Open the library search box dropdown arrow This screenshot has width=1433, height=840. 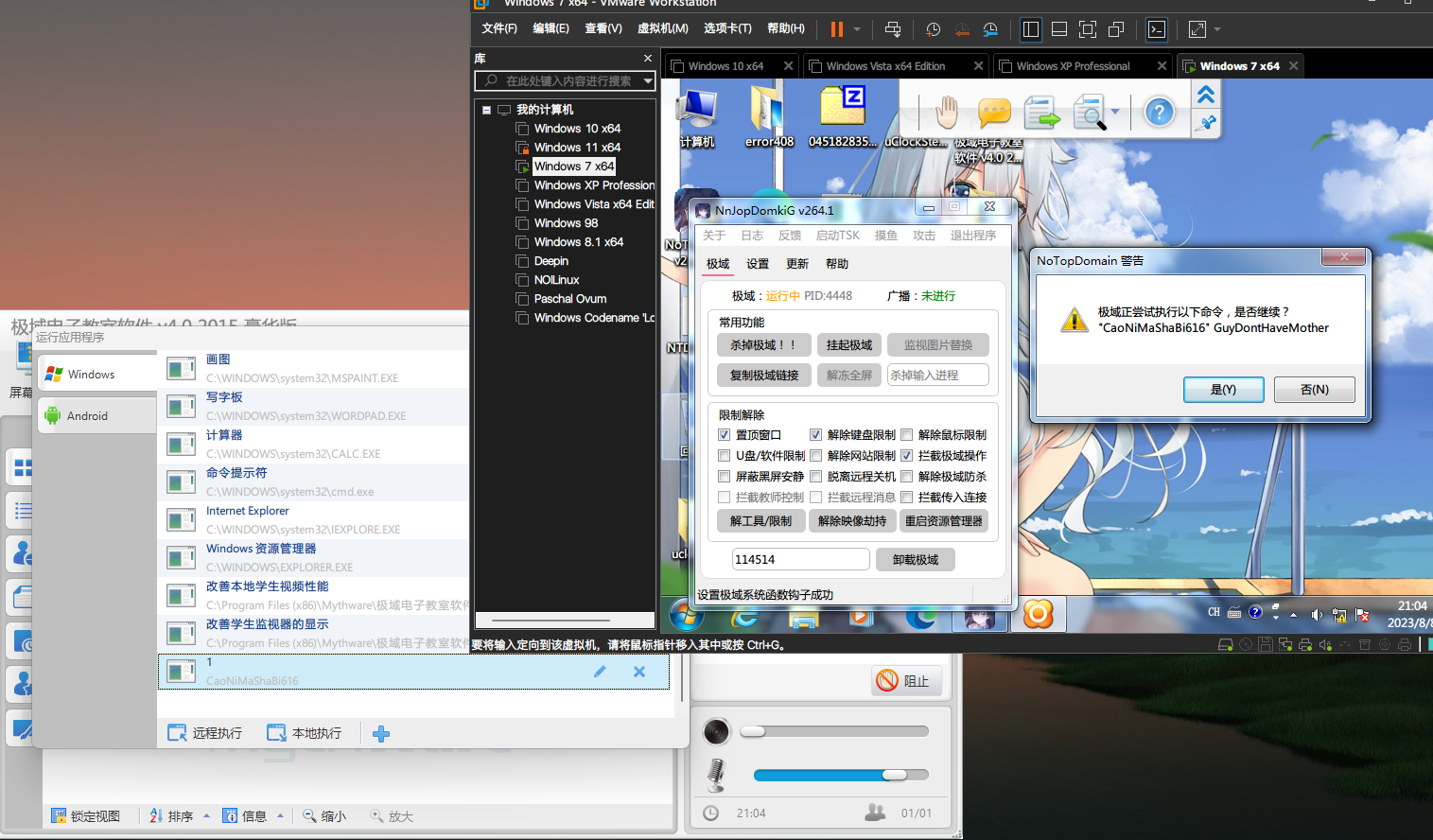(x=648, y=81)
